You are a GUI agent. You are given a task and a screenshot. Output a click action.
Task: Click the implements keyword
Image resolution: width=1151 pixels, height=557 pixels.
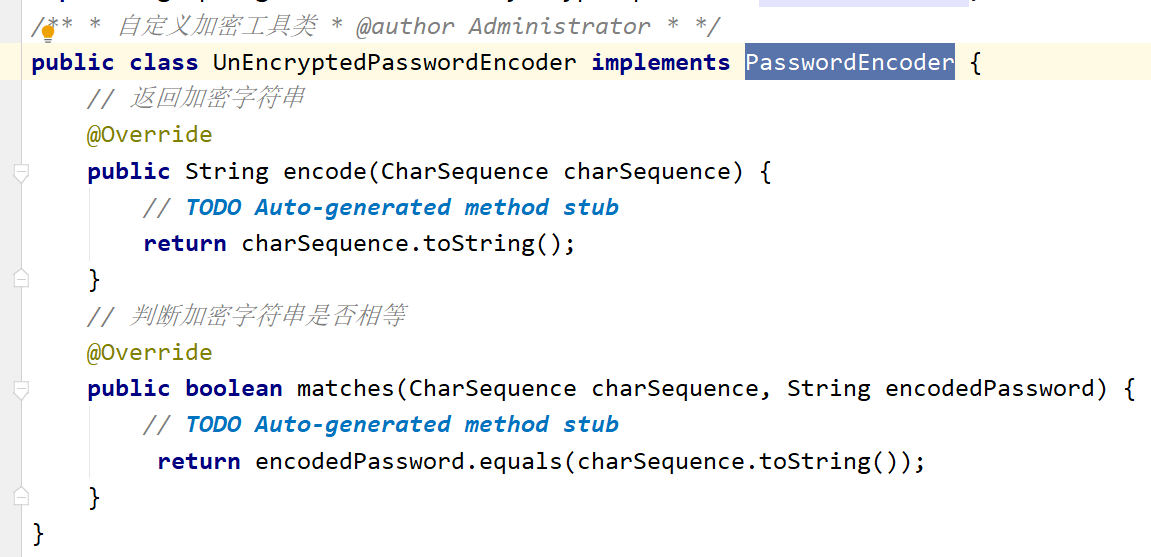(x=660, y=63)
